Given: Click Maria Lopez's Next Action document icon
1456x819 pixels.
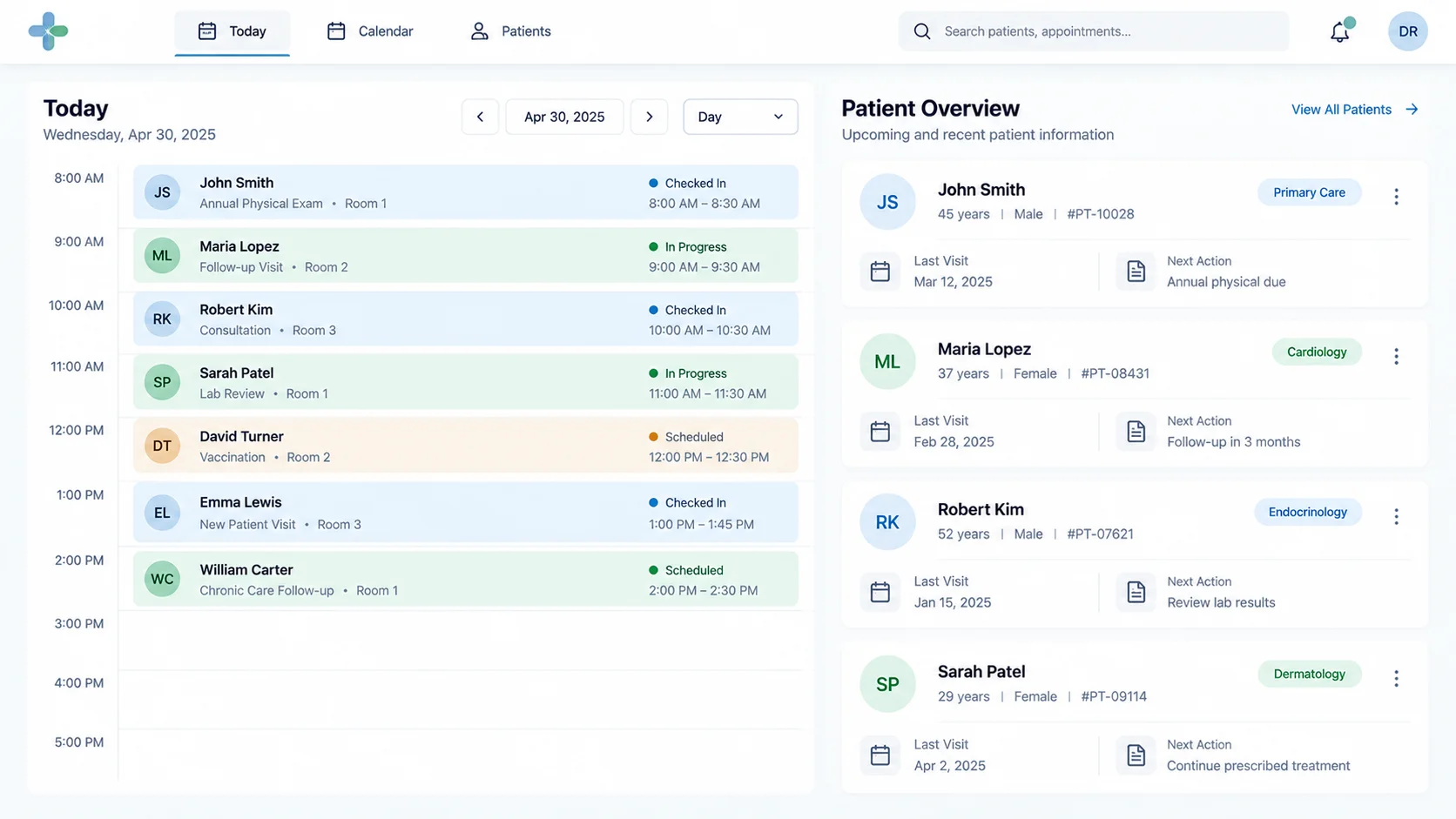Looking at the screenshot, I should tap(1136, 431).
